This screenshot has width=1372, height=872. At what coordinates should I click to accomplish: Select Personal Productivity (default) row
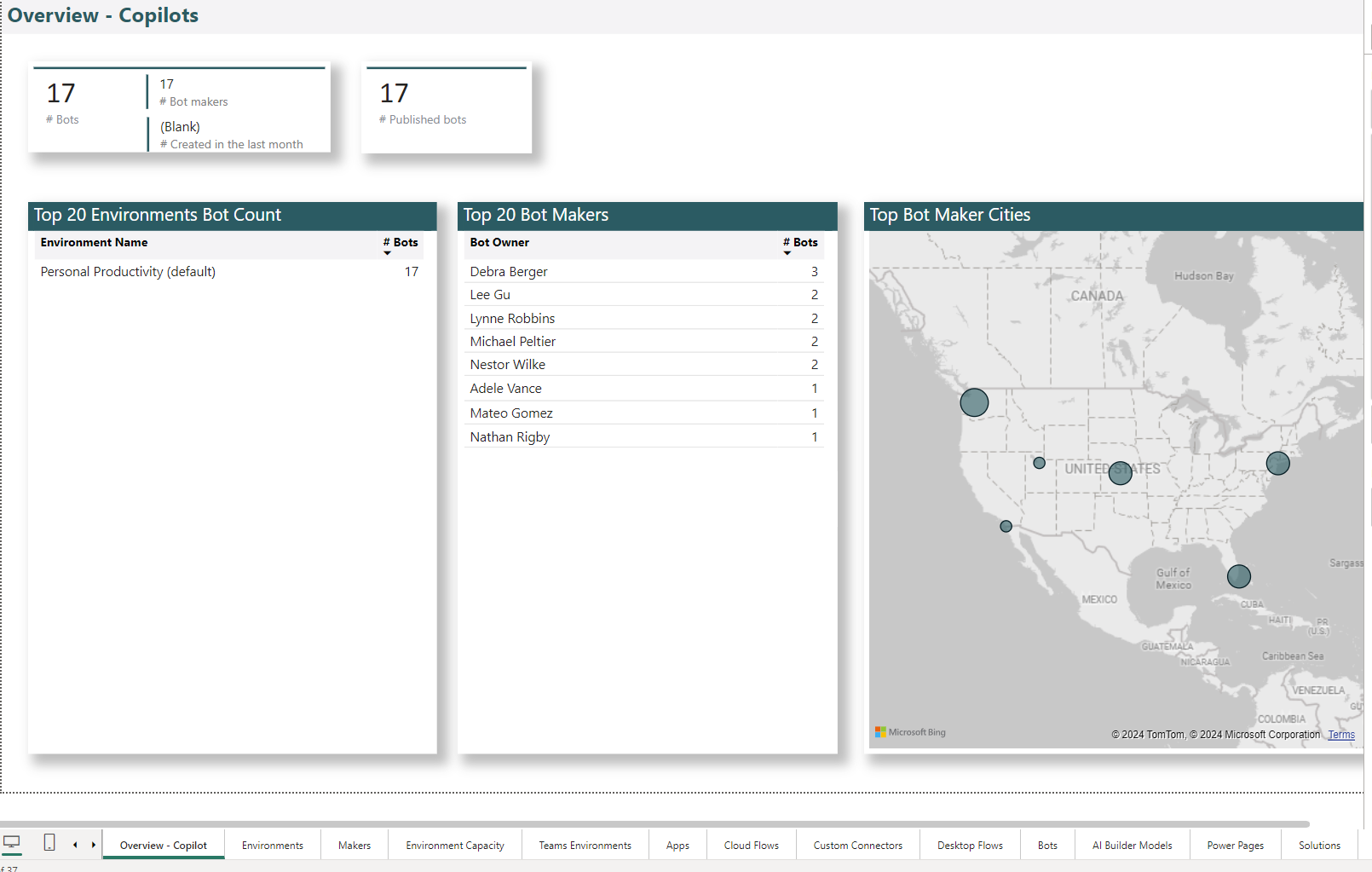click(x=229, y=272)
